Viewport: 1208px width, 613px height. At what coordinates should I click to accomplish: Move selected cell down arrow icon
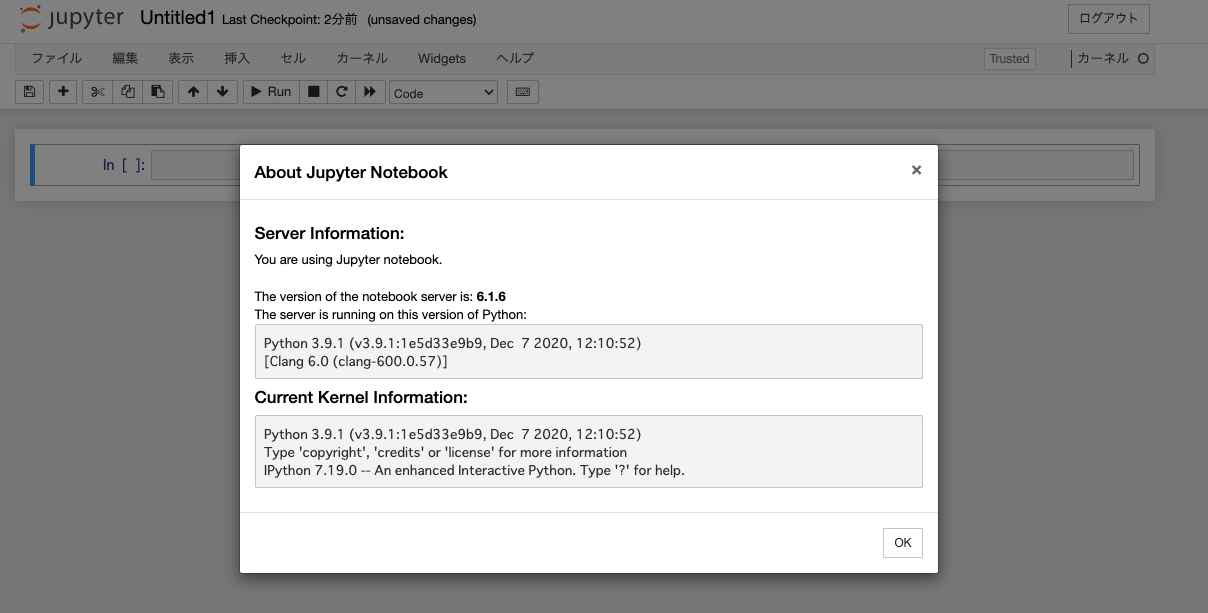222,92
